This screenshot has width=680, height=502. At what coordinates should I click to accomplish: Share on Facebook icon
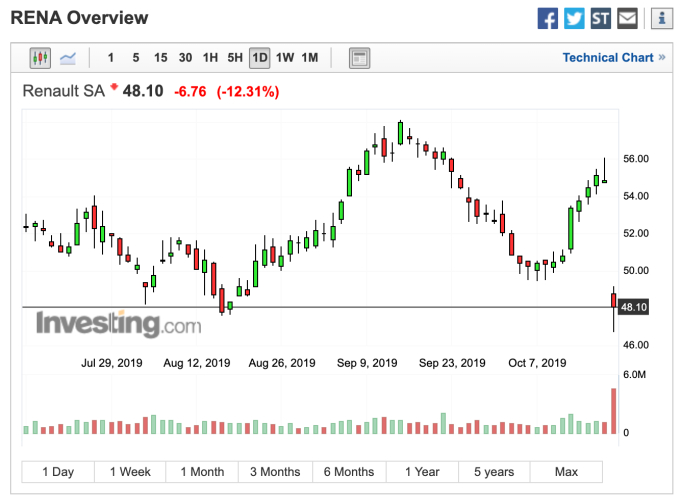[x=547, y=19]
